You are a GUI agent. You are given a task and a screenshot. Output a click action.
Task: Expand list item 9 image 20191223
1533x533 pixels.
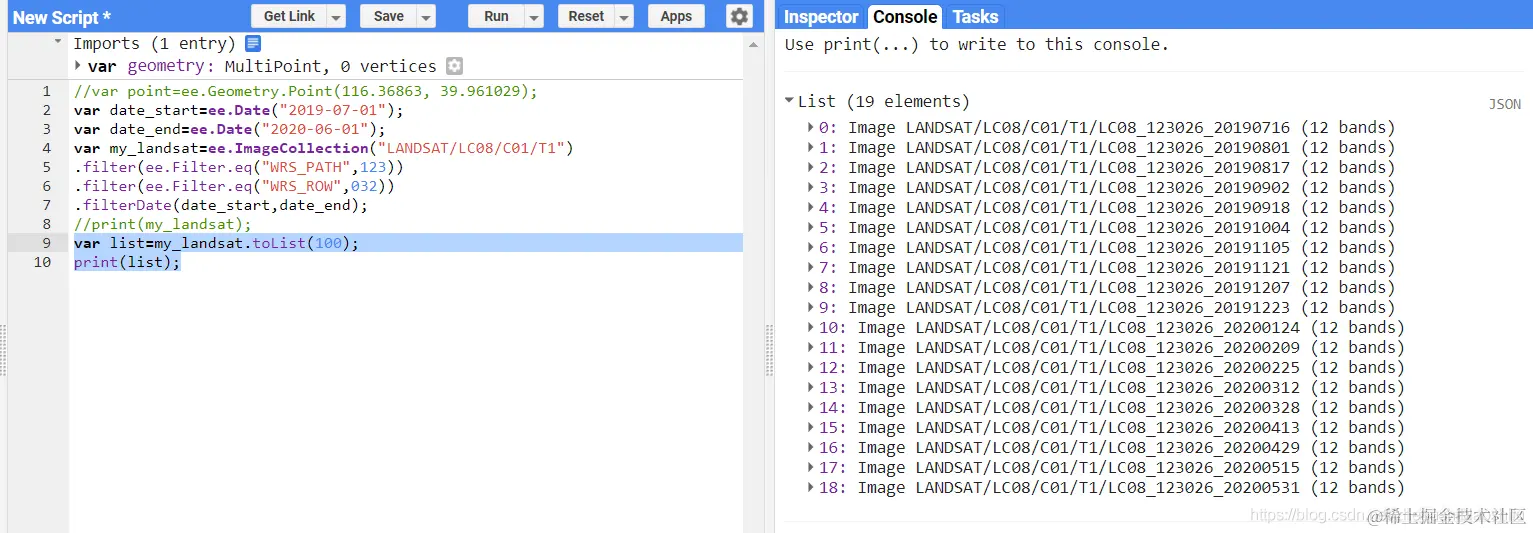coord(811,307)
